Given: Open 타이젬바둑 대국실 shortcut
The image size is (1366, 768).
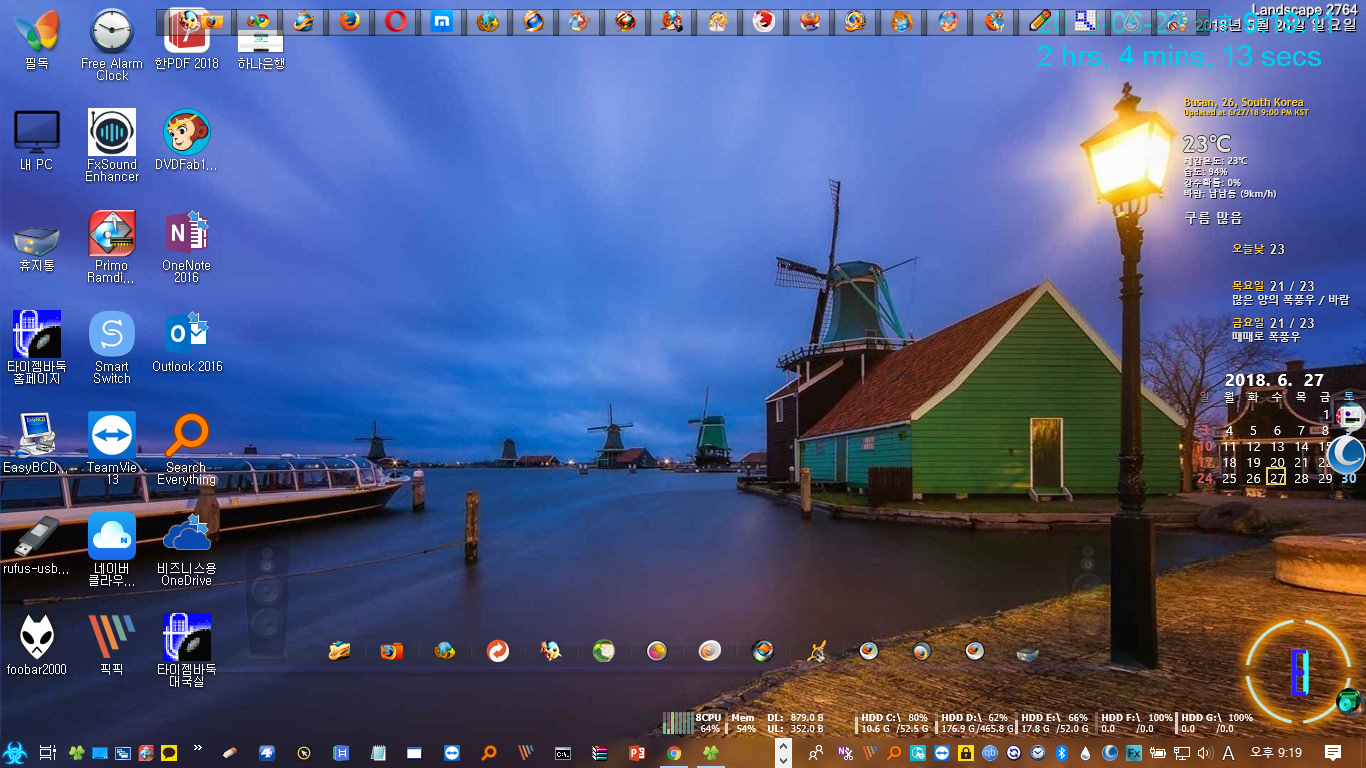Looking at the screenshot, I should tap(186, 650).
